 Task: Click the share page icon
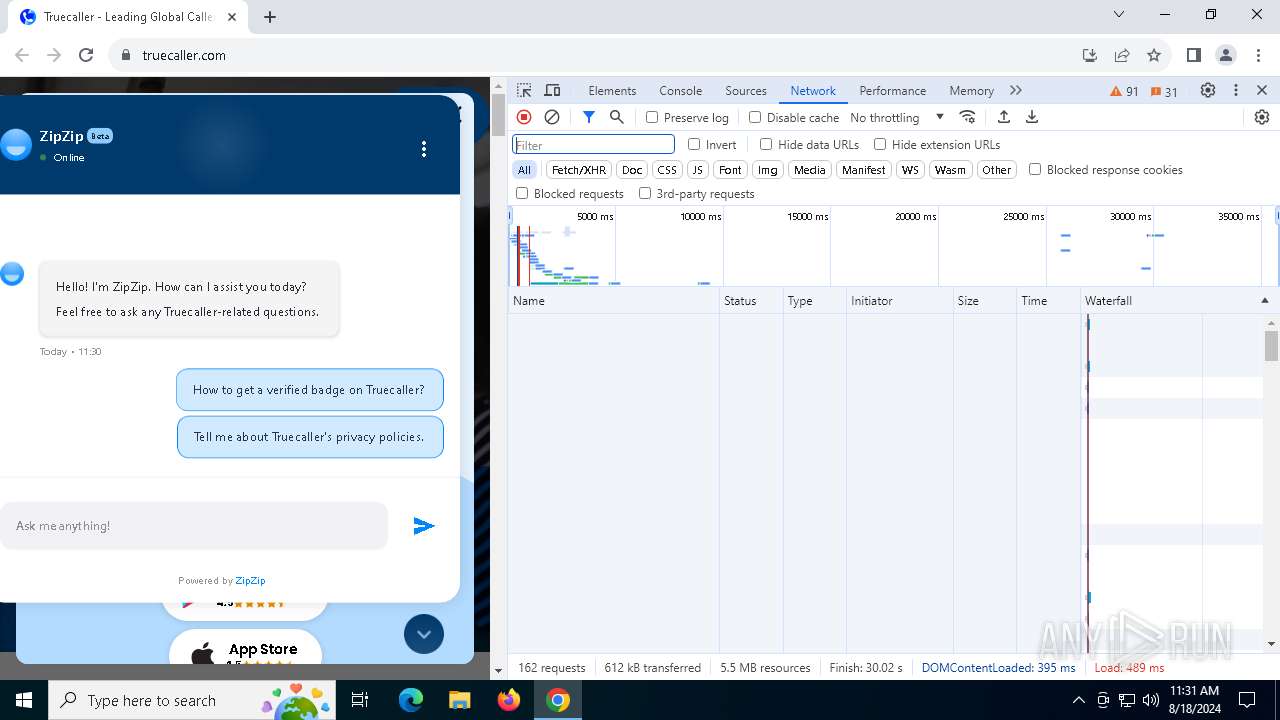(1122, 55)
